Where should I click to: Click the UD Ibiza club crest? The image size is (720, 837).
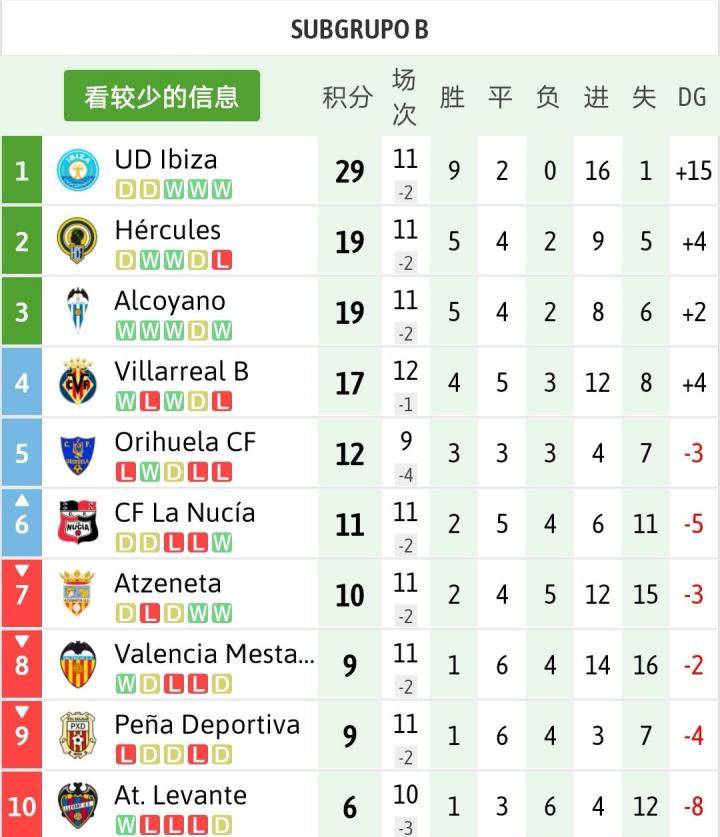[x=78, y=170]
